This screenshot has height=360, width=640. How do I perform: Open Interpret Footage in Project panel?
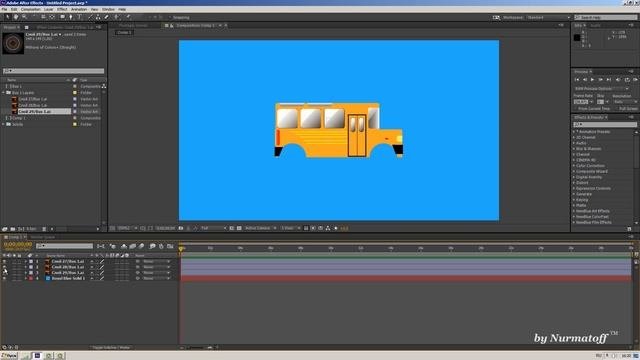click(x=4, y=229)
